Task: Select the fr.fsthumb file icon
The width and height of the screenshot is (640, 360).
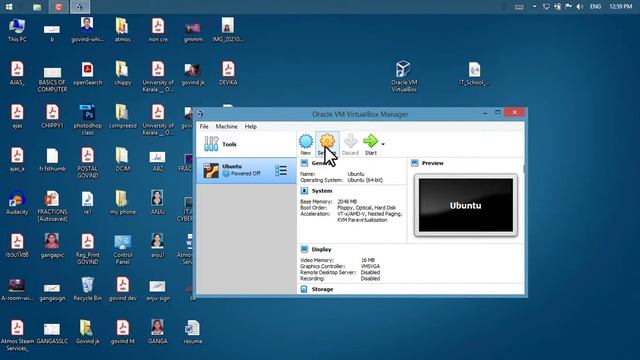Action: 52,160
